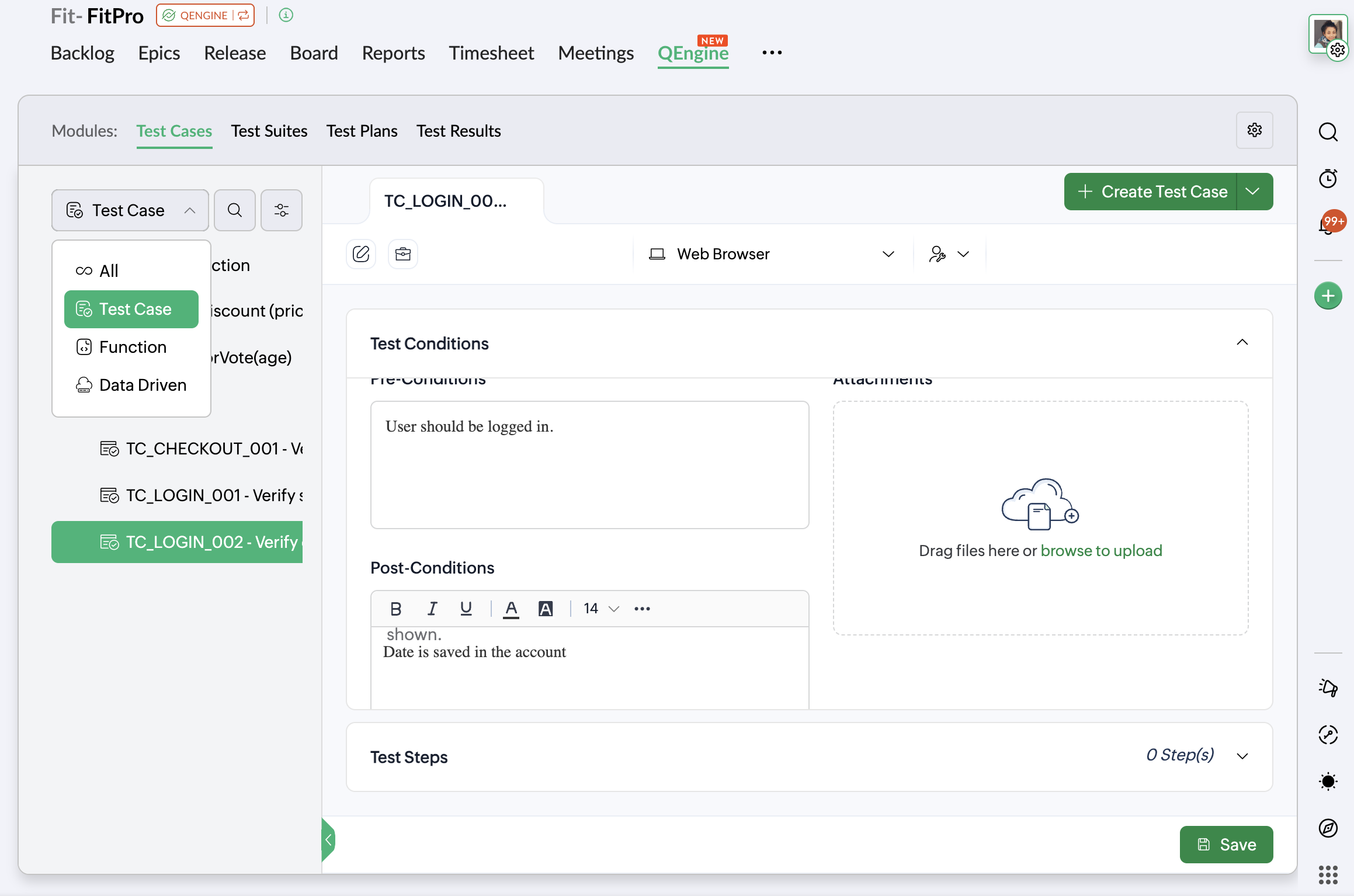The width and height of the screenshot is (1354, 896).
Task: Open the Web Browser dropdown
Action: pyautogui.click(x=771, y=254)
